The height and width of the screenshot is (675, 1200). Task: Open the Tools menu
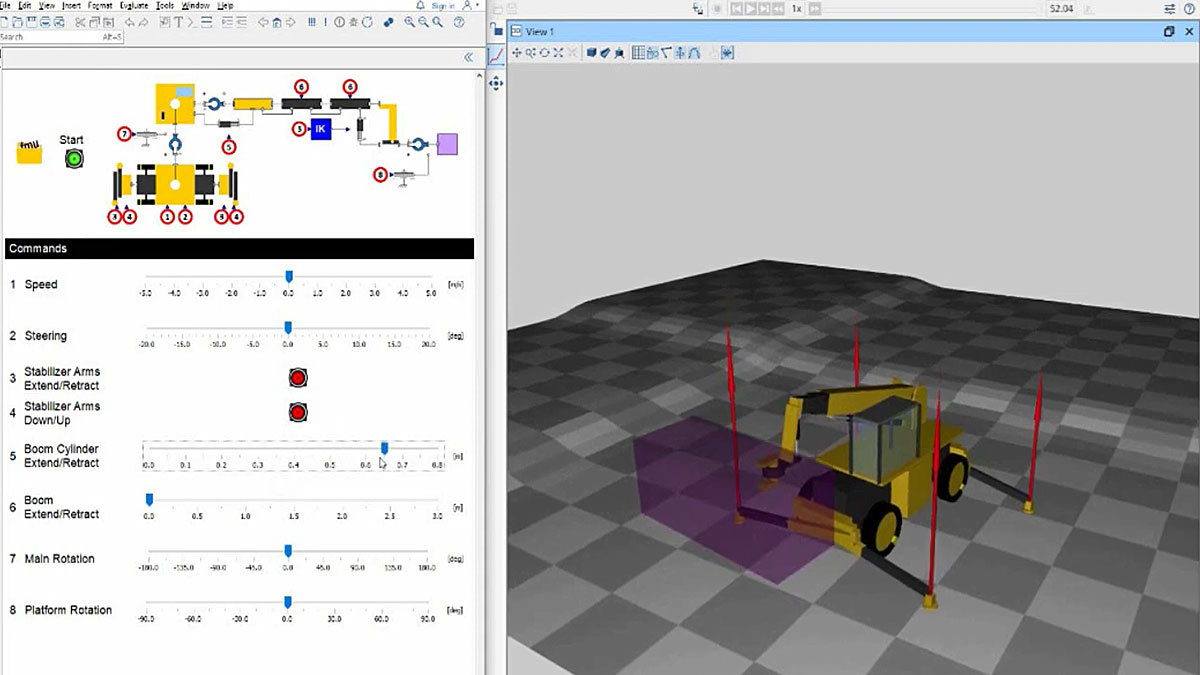coord(165,6)
